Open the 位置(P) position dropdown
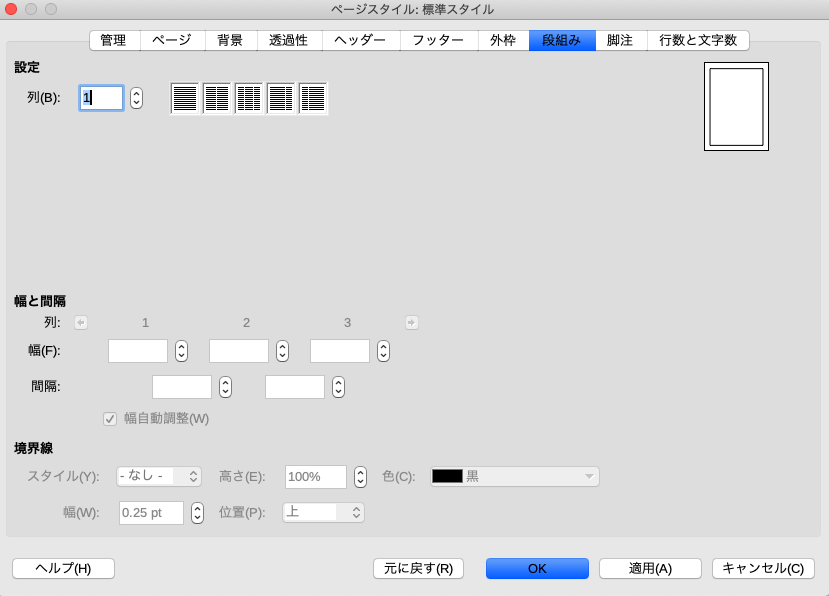 pyautogui.click(x=324, y=512)
